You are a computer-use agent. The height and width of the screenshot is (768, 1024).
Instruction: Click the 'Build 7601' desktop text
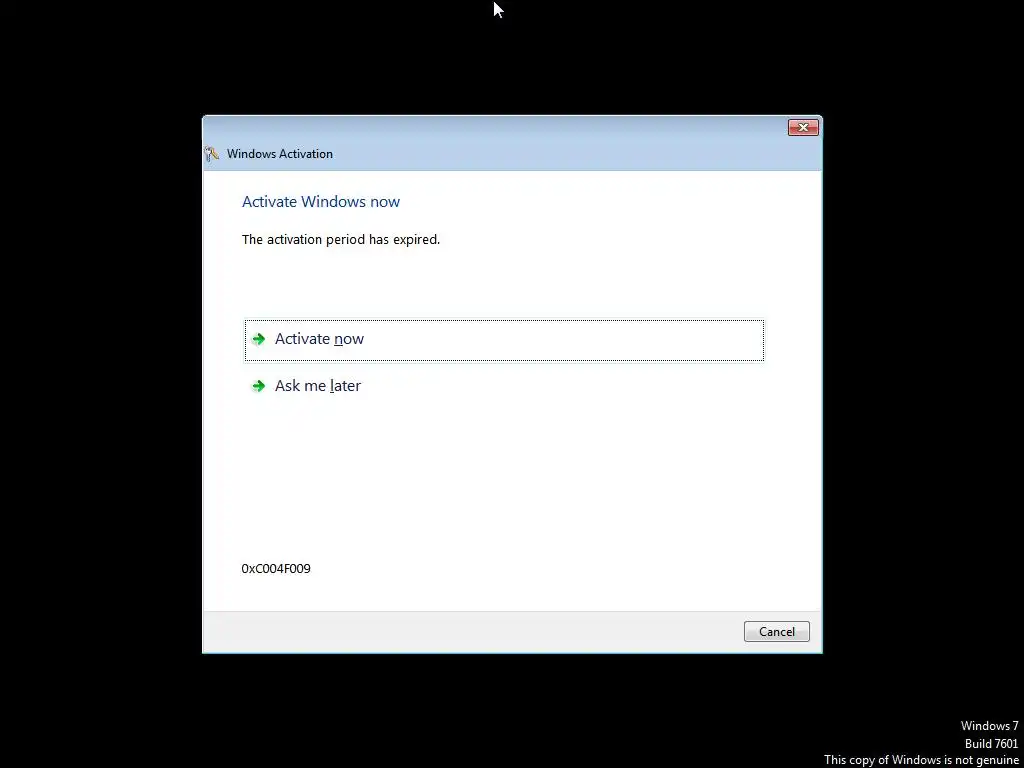pos(991,744)
